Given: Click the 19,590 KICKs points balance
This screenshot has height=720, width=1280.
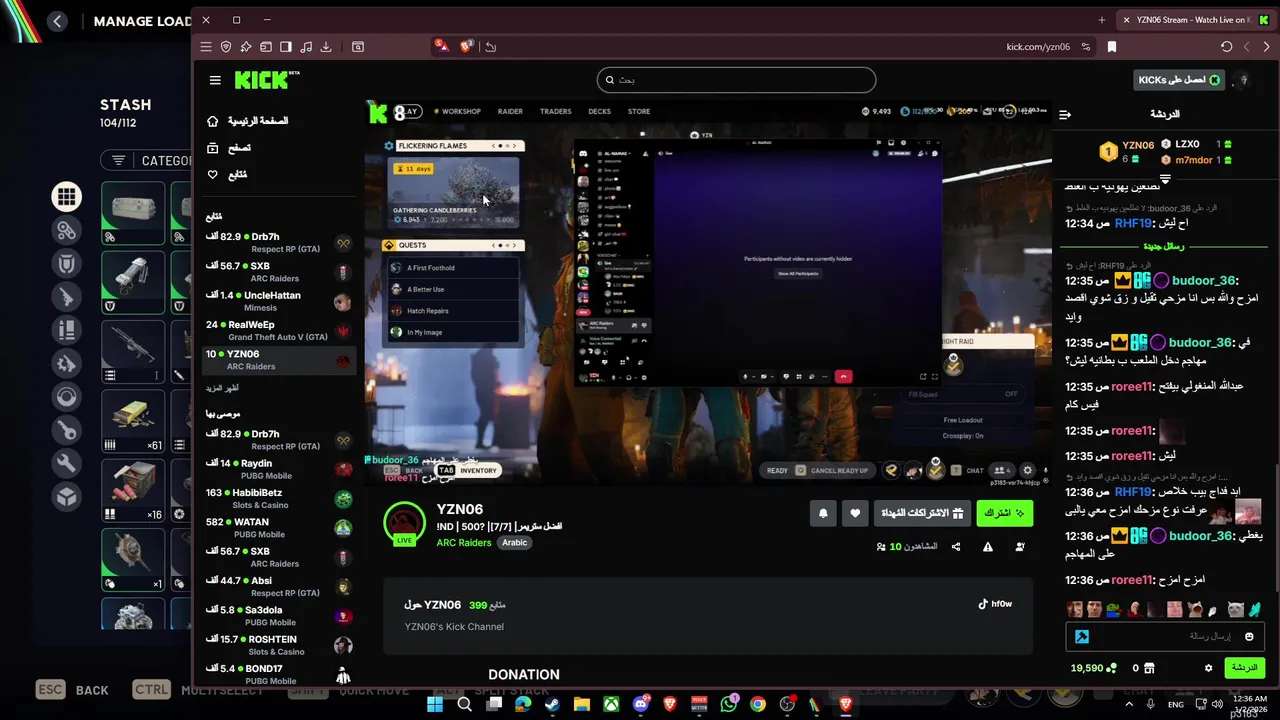Looking at the screenshot, I should click(1093, 668).
